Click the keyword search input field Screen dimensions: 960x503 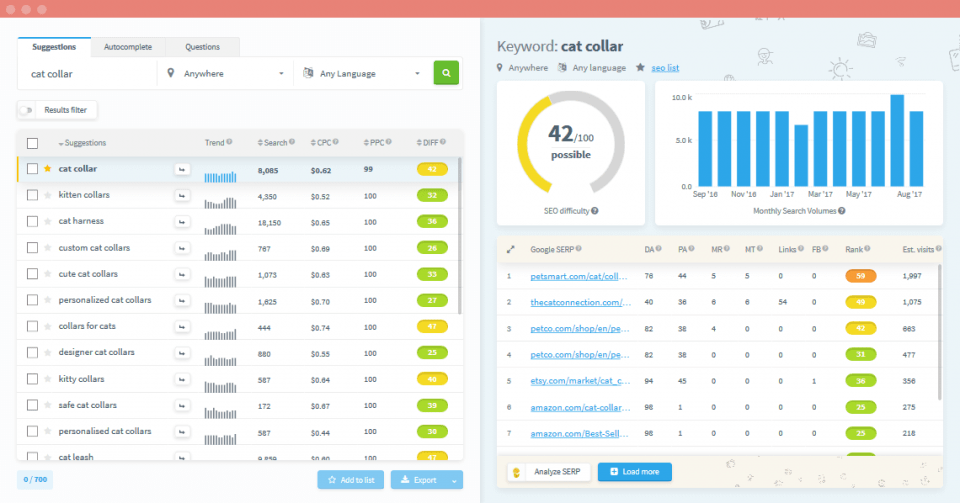pos(88,73)
